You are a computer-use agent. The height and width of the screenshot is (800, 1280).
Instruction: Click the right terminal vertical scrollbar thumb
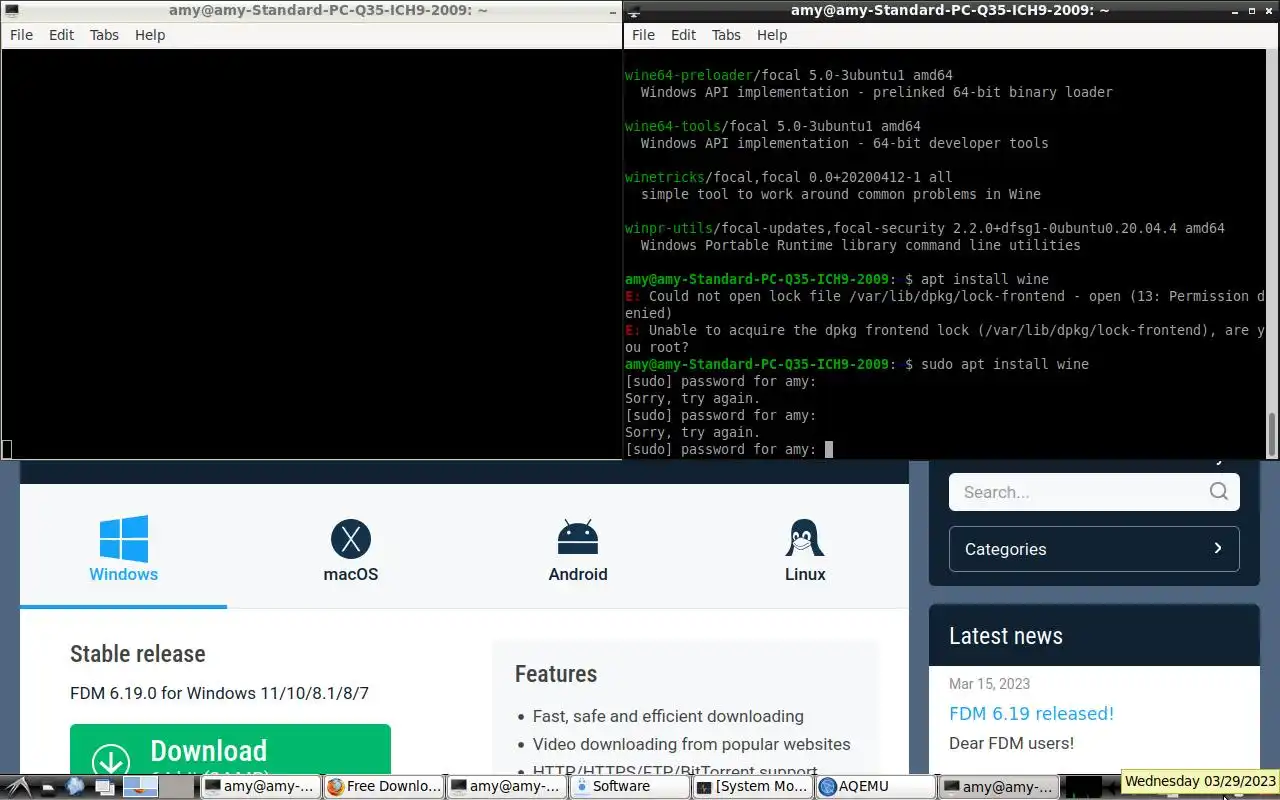tap(1273, 433)
